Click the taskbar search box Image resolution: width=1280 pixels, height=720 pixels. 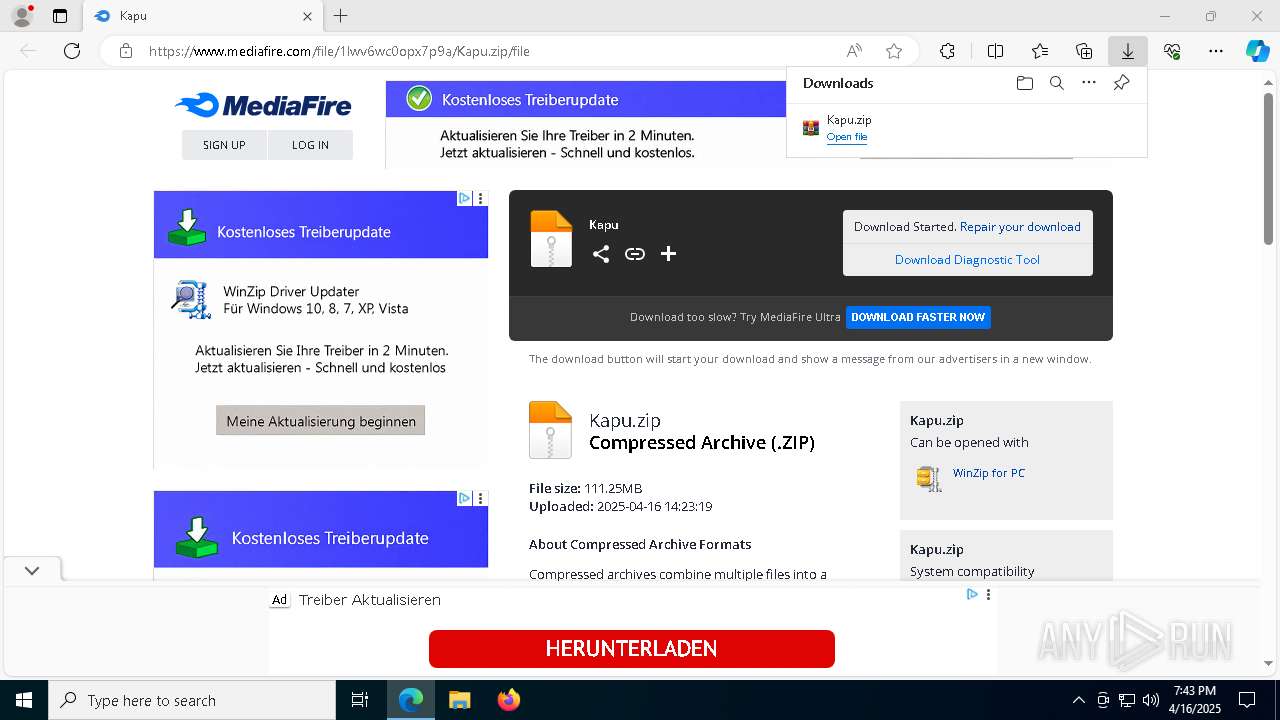192,700
